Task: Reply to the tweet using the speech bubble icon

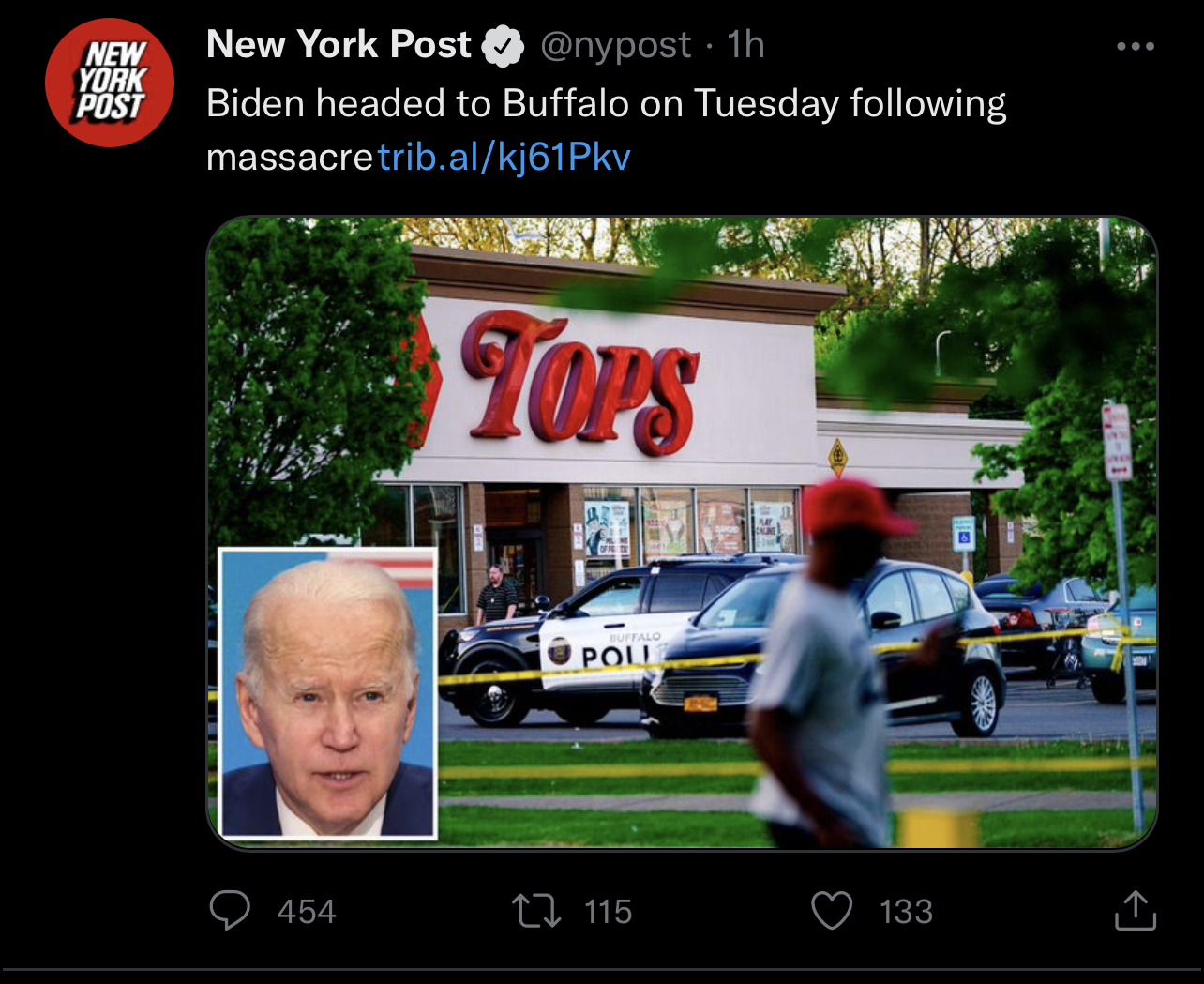Action: (x=230, y=910)
